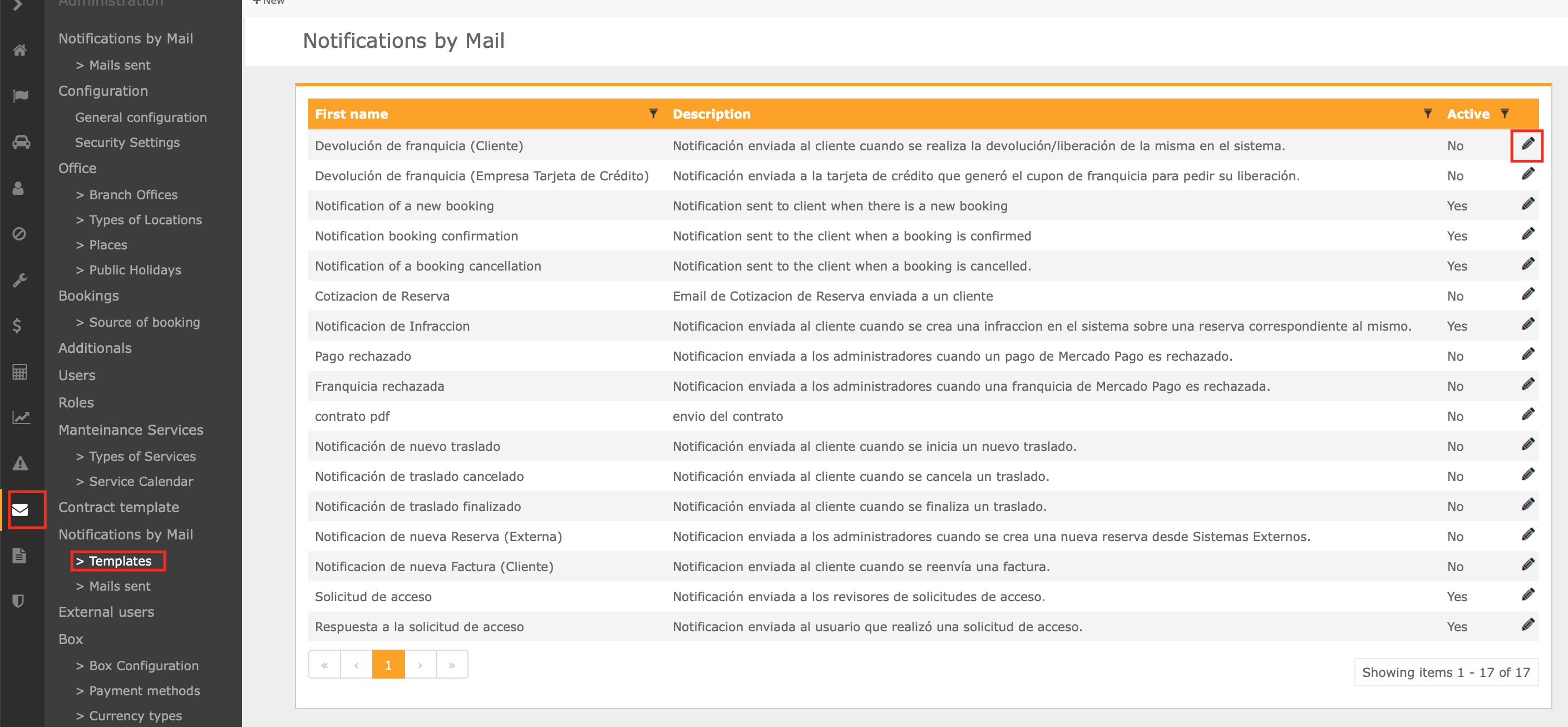The height and width of the screenshot is (727, 1568).
Task: Open Types of Locations menu item
Action: tap(139, 220)
